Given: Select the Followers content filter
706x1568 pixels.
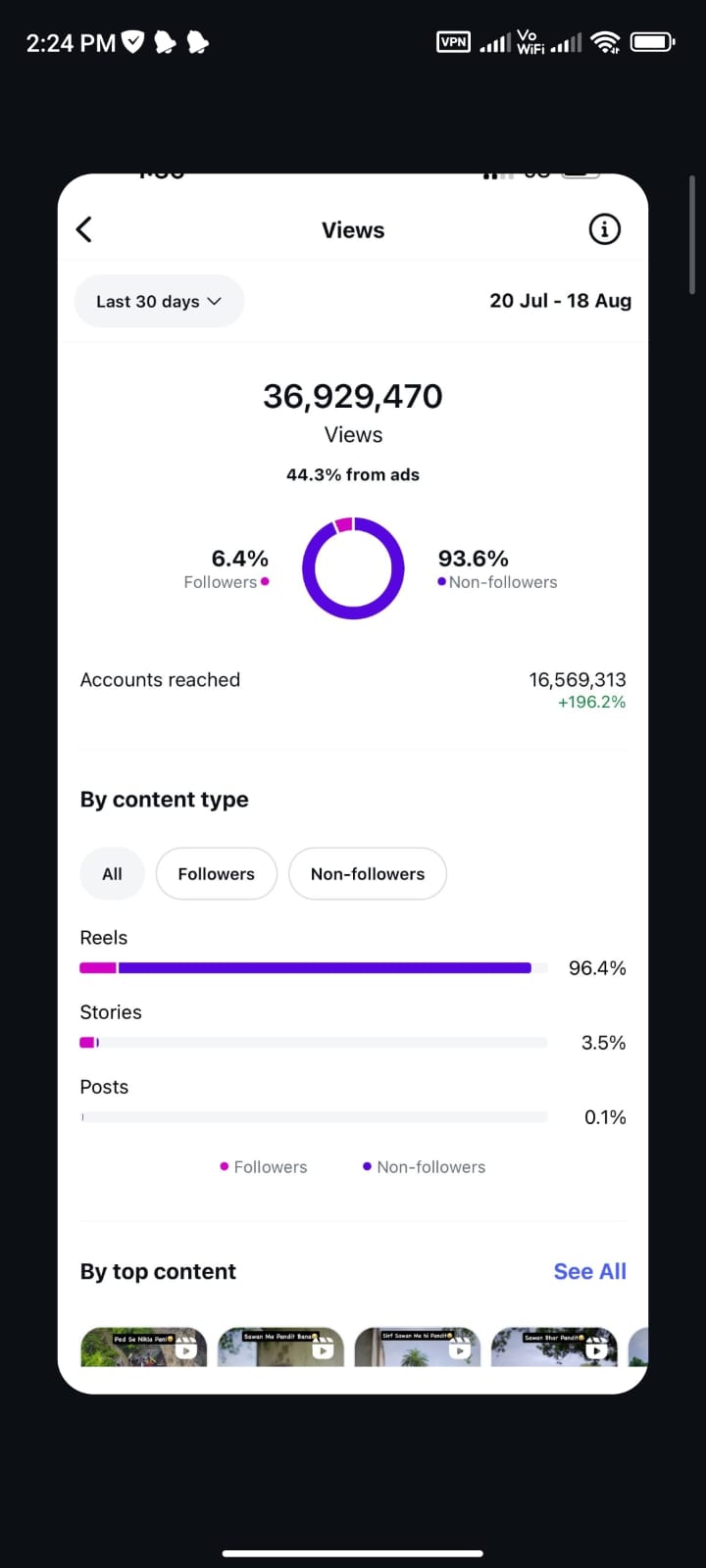Looking at the screenshot, I should point(216,873).
